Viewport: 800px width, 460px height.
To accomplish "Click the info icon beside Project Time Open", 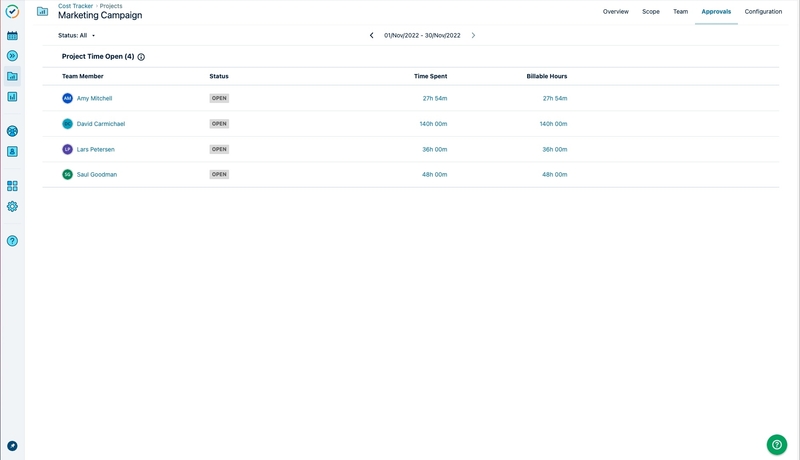I will pos(141,57).
